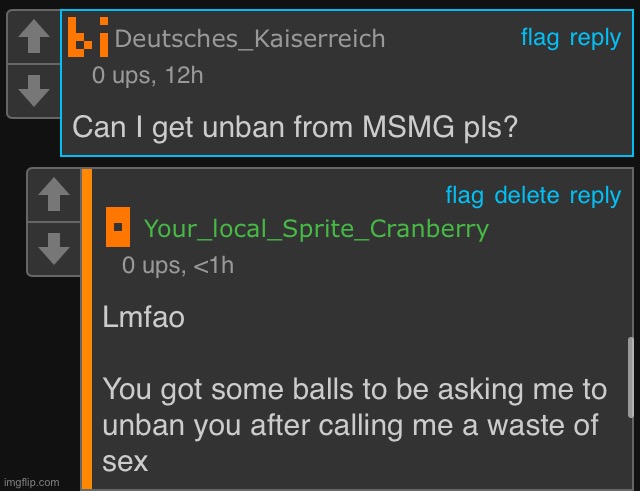Image resolution: width=640 pixels, height=491 pixels.
Task: Click the orange bar beside reply
Action: coord(87,329)
